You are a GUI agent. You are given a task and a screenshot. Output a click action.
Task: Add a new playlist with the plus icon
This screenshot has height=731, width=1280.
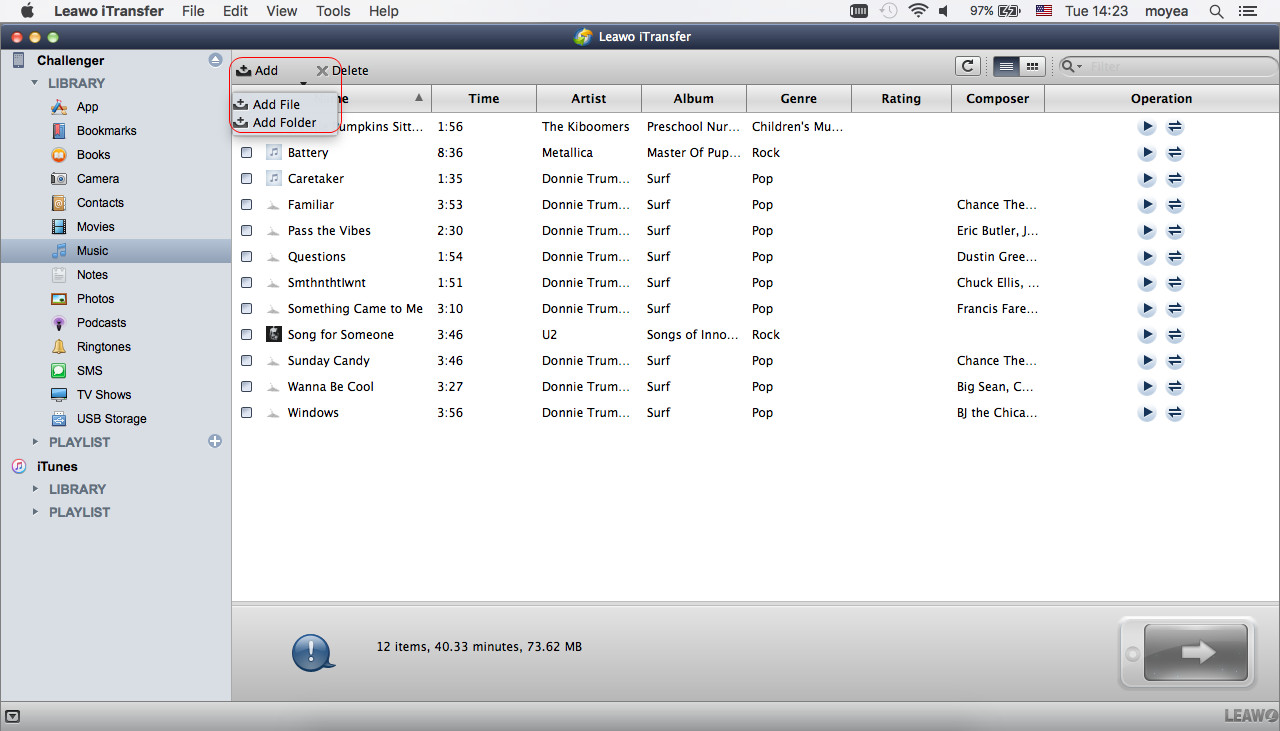click(x=215, y=441)
